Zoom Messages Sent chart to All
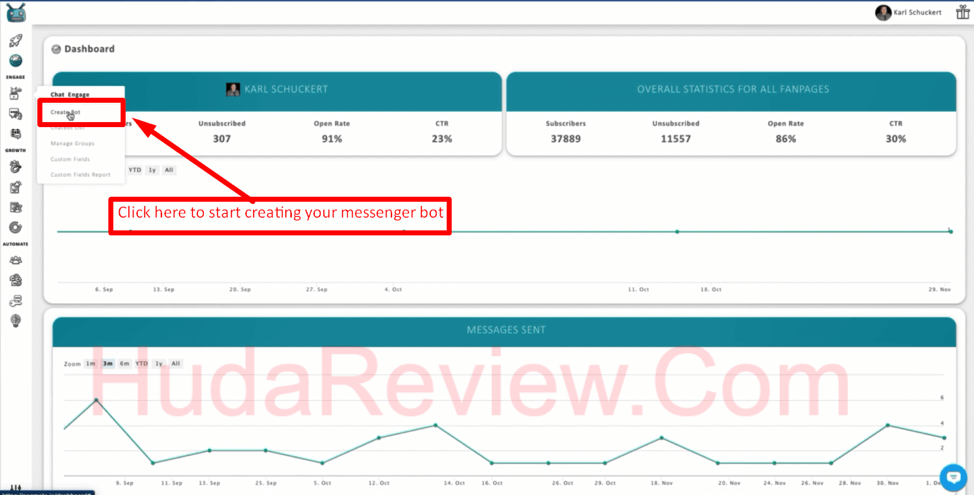The height and width of the screenshot is (495, 974). 176,363
